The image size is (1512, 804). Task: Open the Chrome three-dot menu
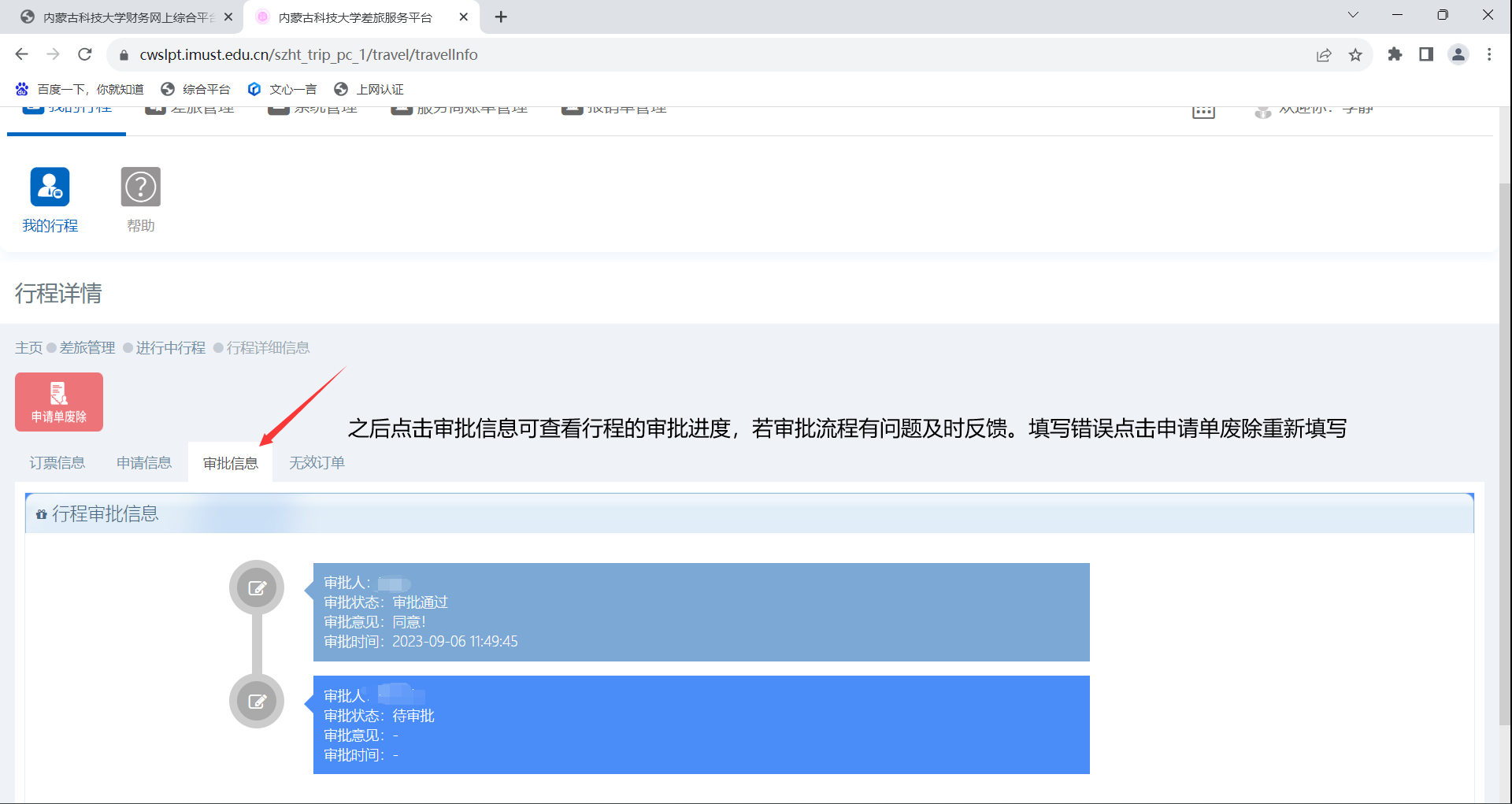(x=1489, y=54)
